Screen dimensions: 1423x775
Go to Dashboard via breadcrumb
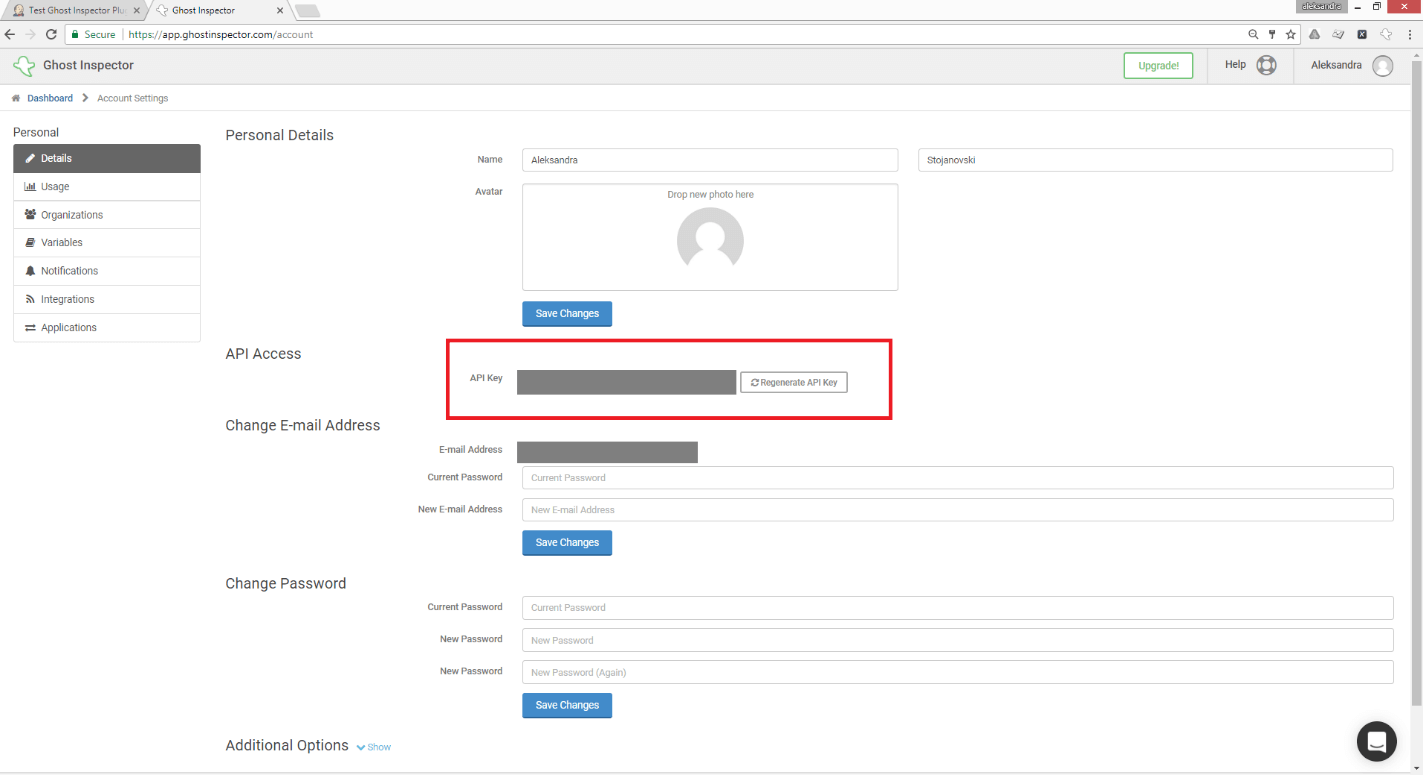[x=50, y=98]
